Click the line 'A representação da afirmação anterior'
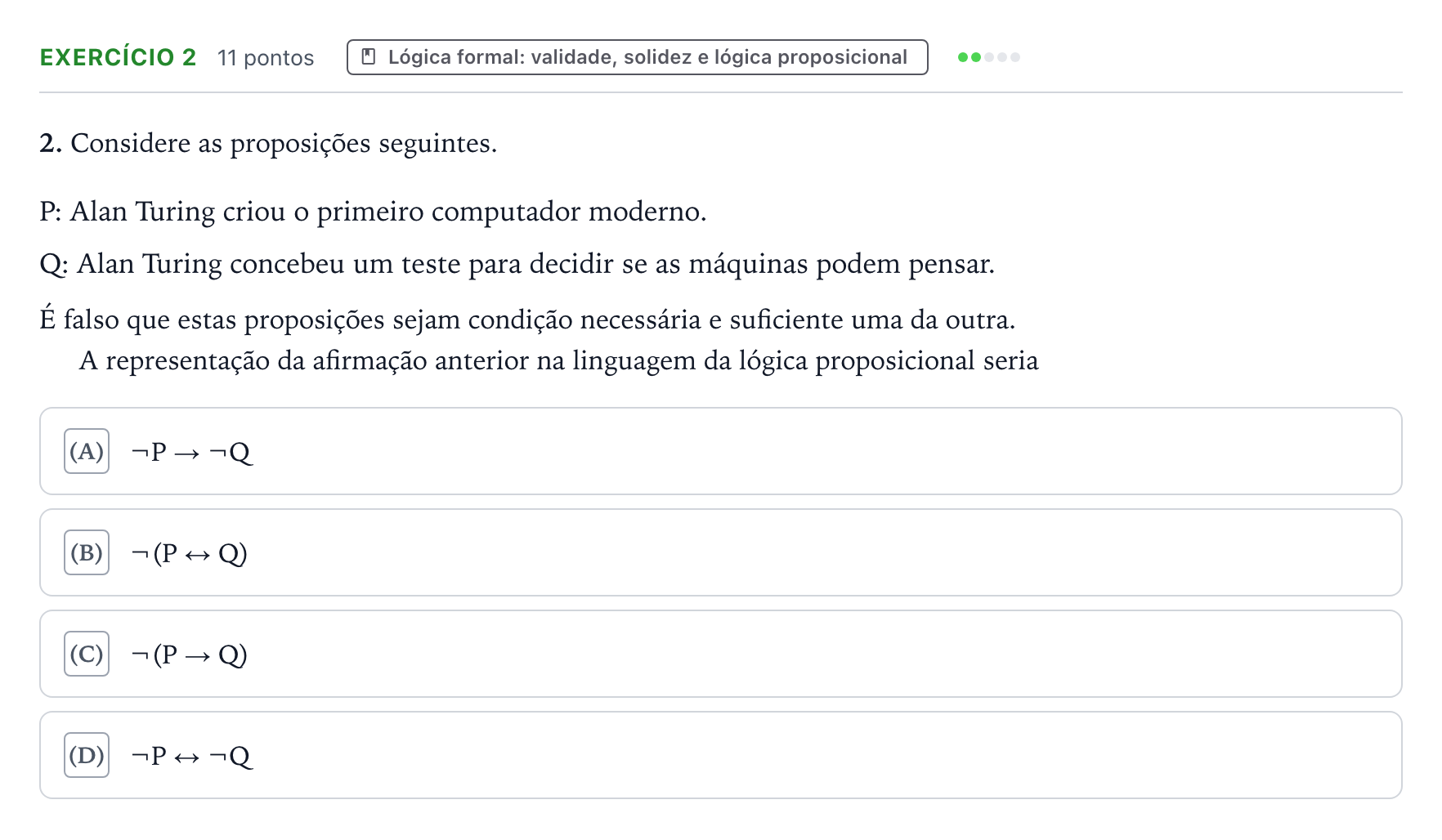This screenshot has height=840, width=1442. pos(558,360)
